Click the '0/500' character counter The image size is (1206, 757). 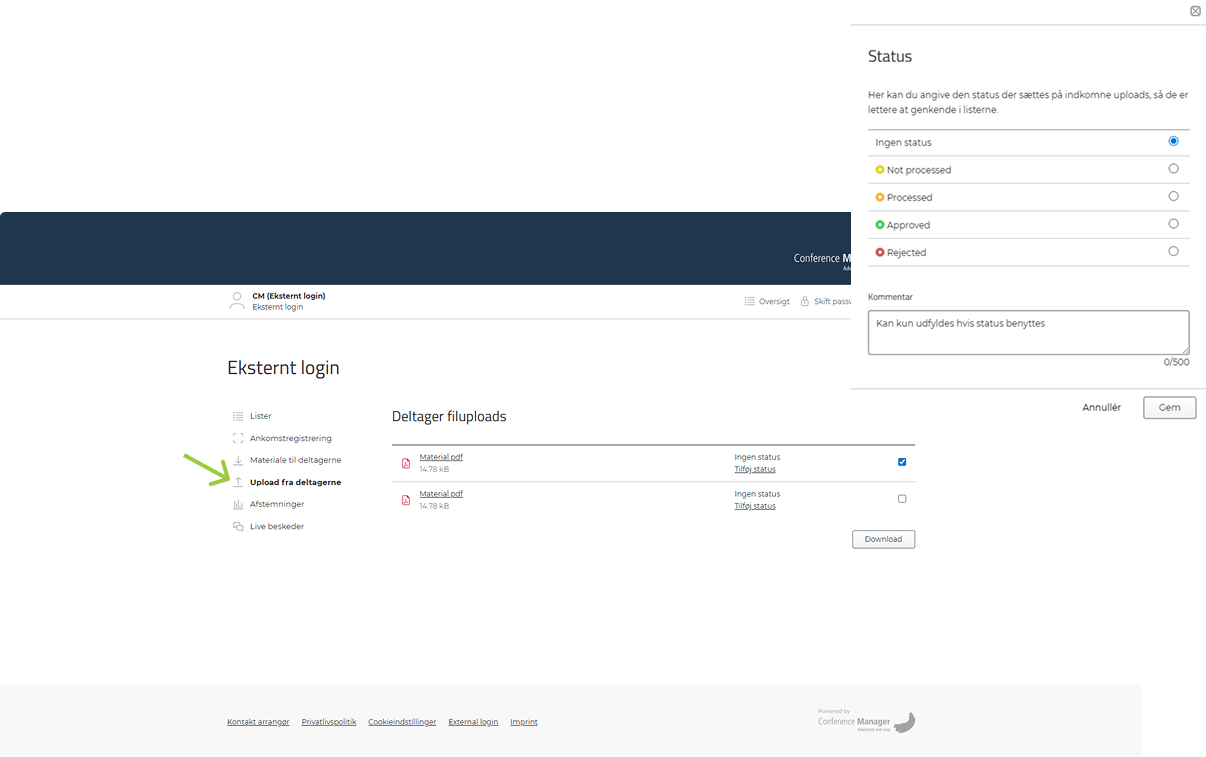pos(1176,362)
